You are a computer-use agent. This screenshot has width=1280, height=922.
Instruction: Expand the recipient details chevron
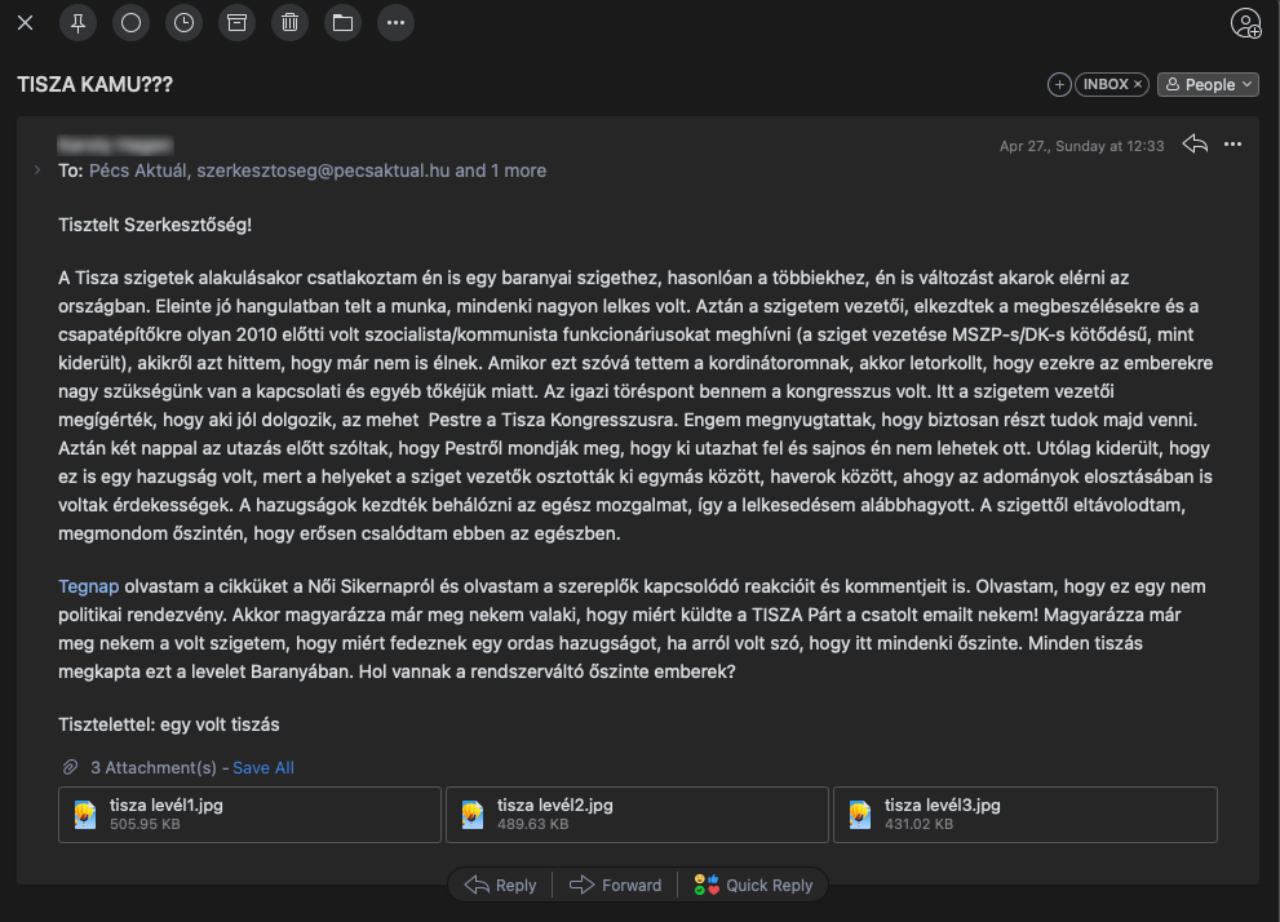(38, 171)
